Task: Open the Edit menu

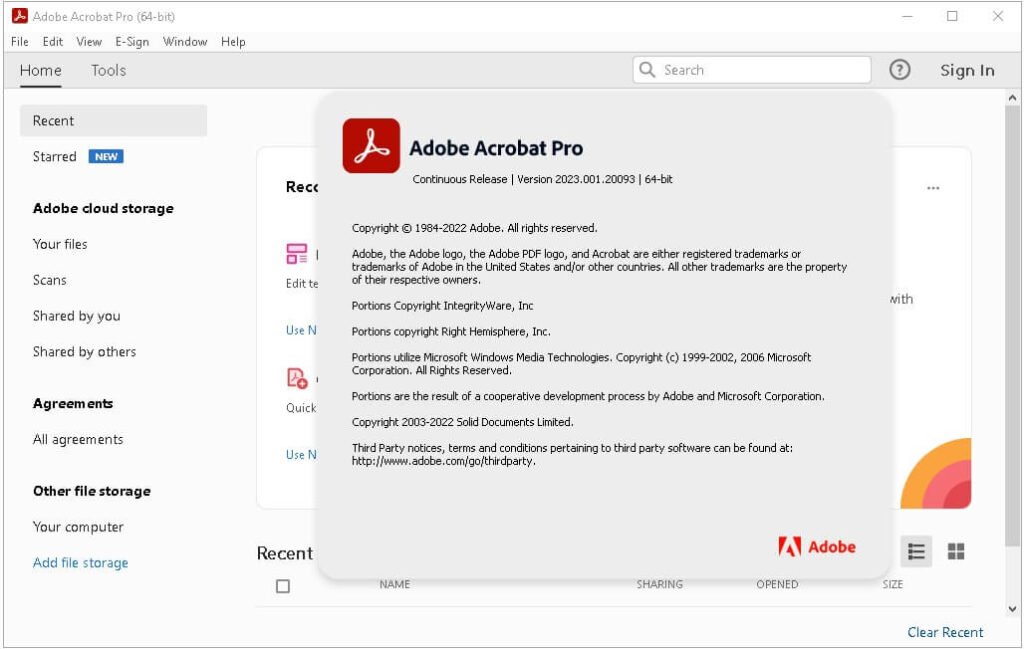Action: tap(53, 42)
